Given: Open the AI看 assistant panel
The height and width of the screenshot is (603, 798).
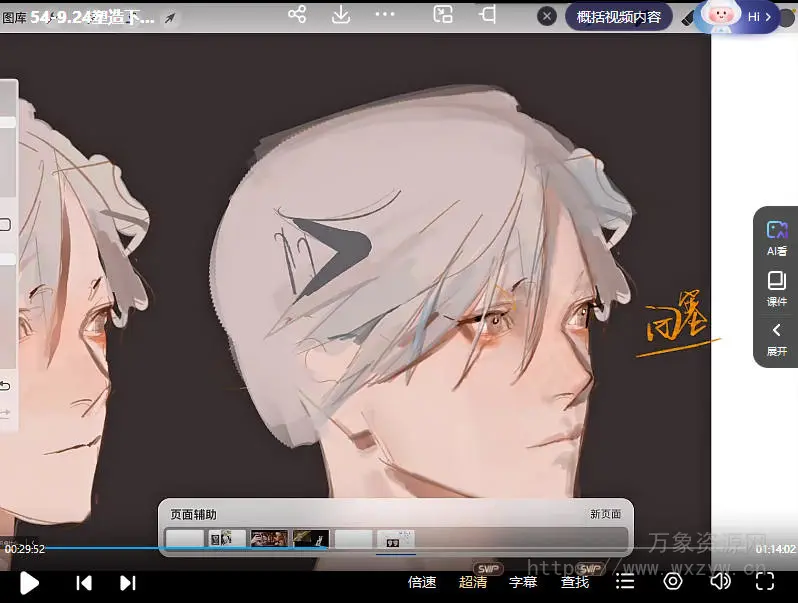Looking at the screenshot, I should tap(776, 238).
